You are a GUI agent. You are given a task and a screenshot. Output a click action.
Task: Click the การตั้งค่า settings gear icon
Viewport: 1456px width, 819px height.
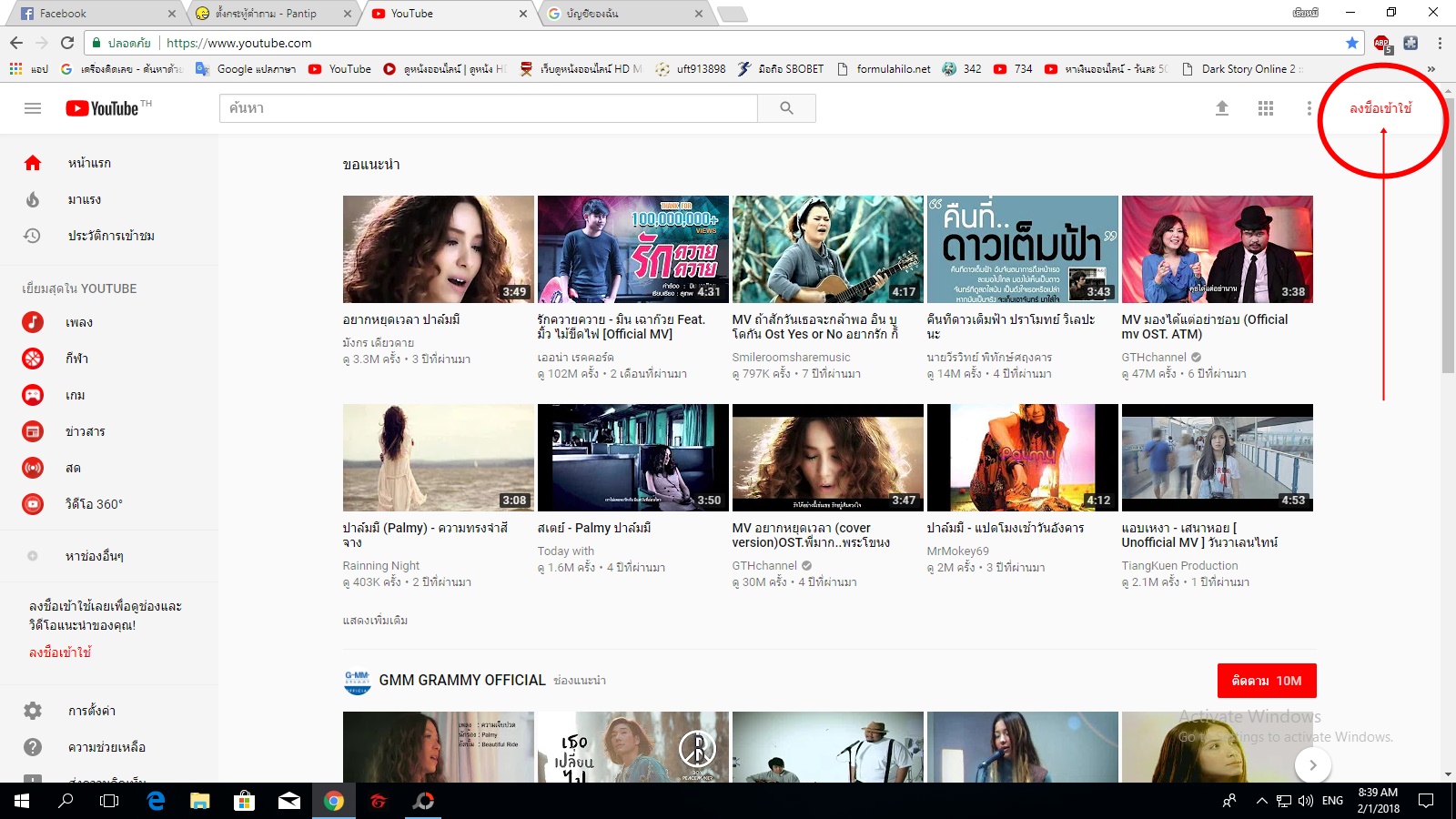coord(33,711)
